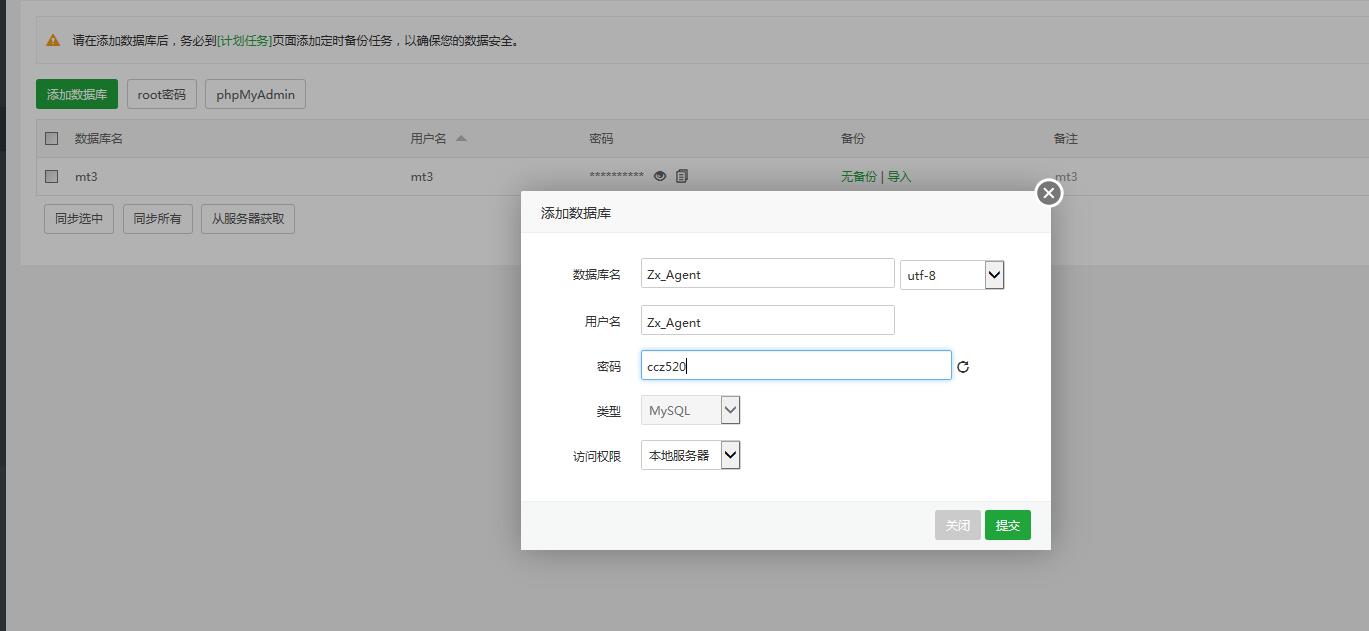Screen dimensions: 1369x631
Task: Focus the database name input field
Action: coord(767,274)
